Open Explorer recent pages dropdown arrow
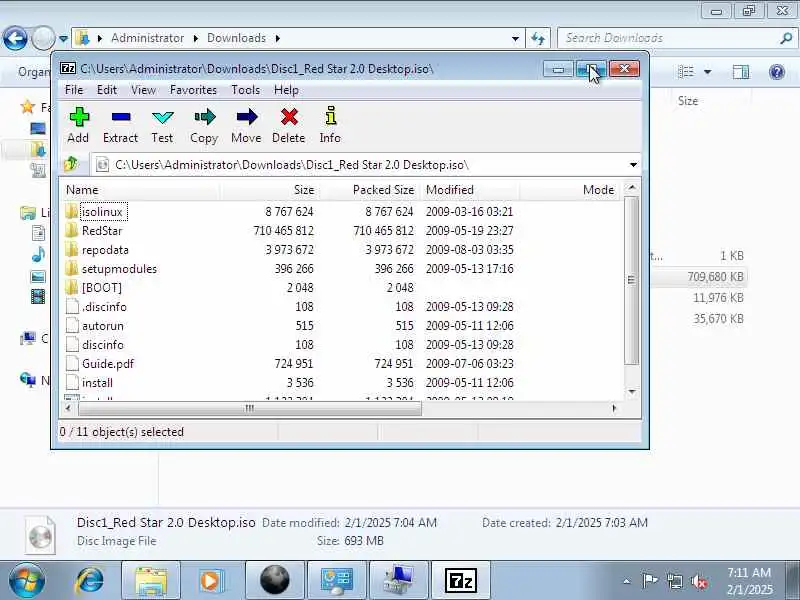Screen dimensions: 800x600 [63, 38]
